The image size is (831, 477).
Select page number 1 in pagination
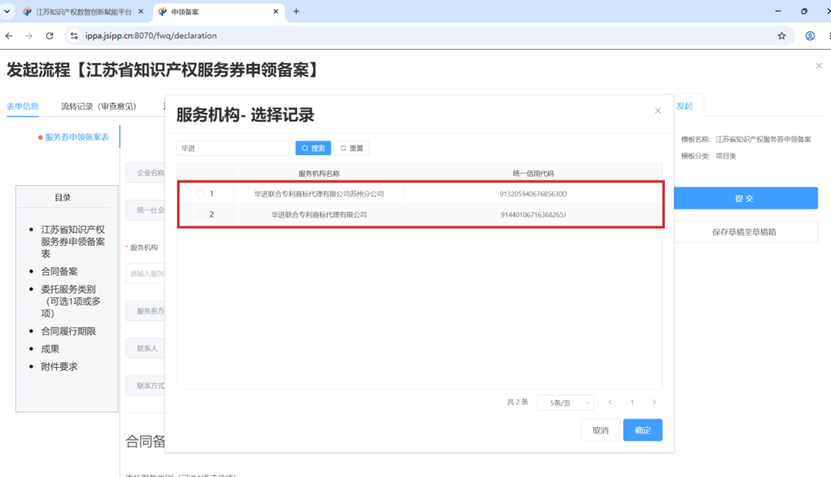(632, 402)
